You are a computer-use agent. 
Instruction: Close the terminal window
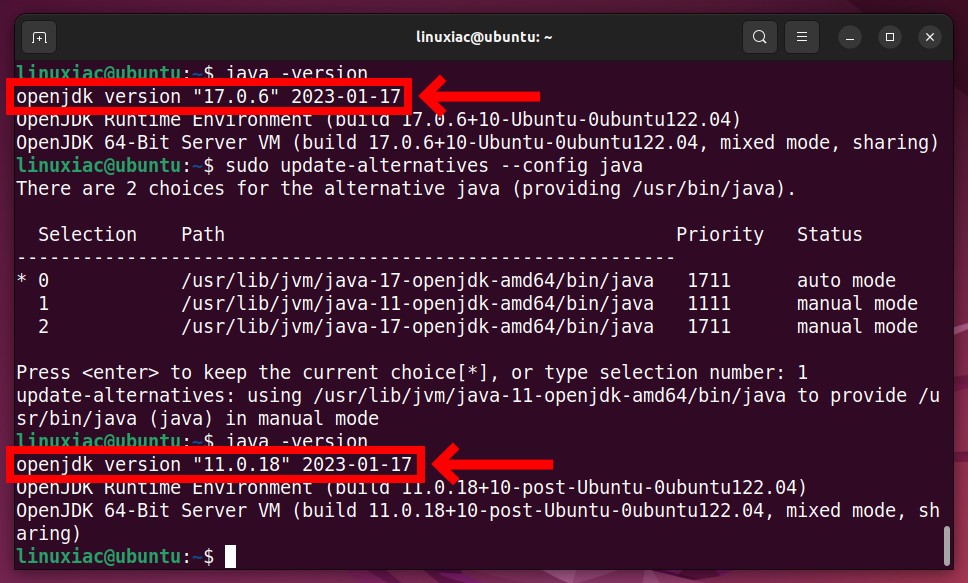pos(930,38)
